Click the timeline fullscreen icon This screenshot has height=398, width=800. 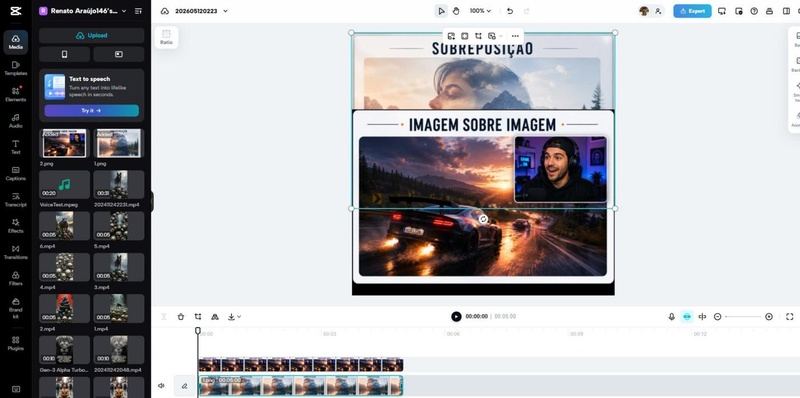click(x=789, y=316)
